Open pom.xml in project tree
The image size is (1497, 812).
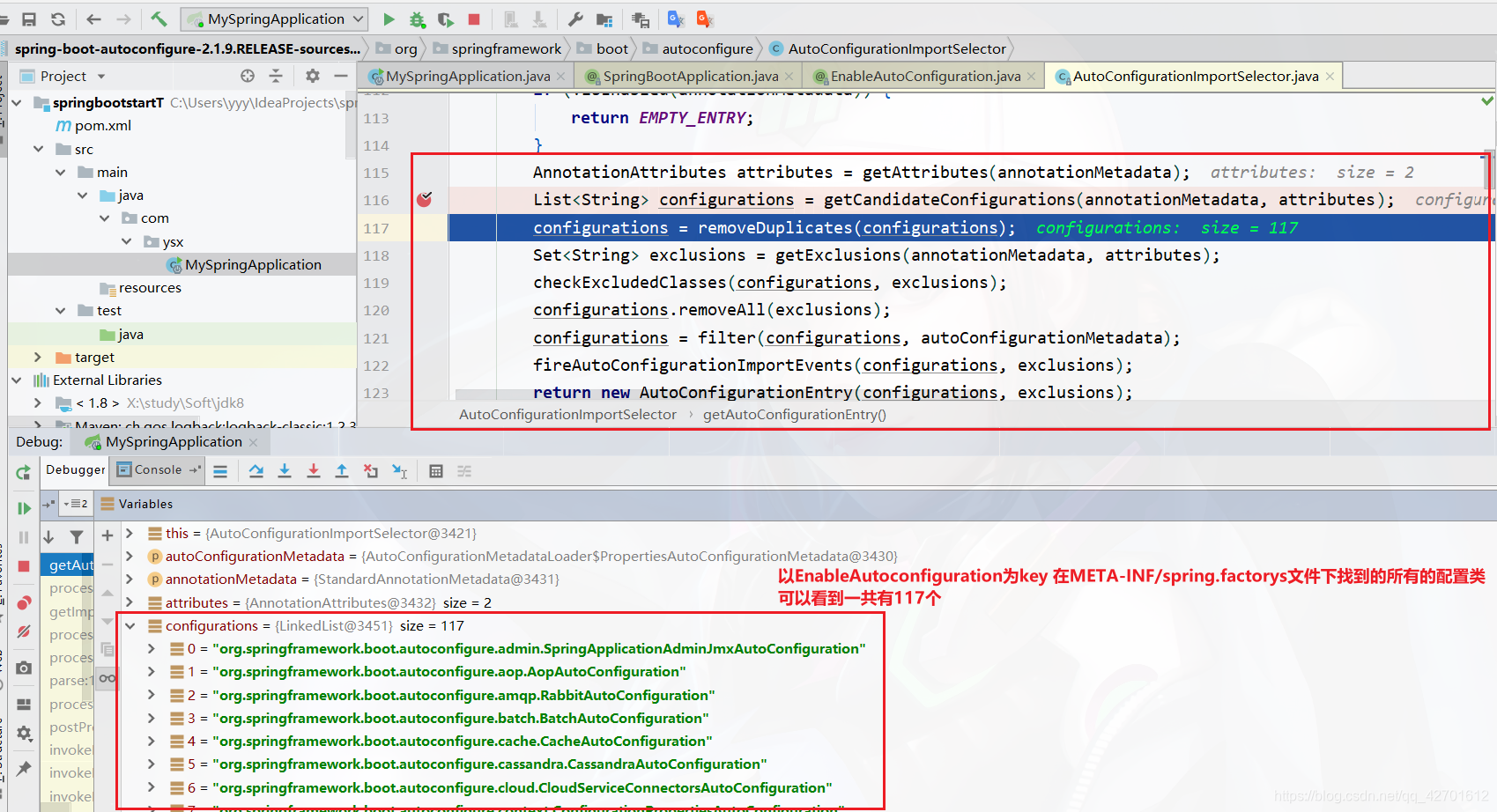93,125
